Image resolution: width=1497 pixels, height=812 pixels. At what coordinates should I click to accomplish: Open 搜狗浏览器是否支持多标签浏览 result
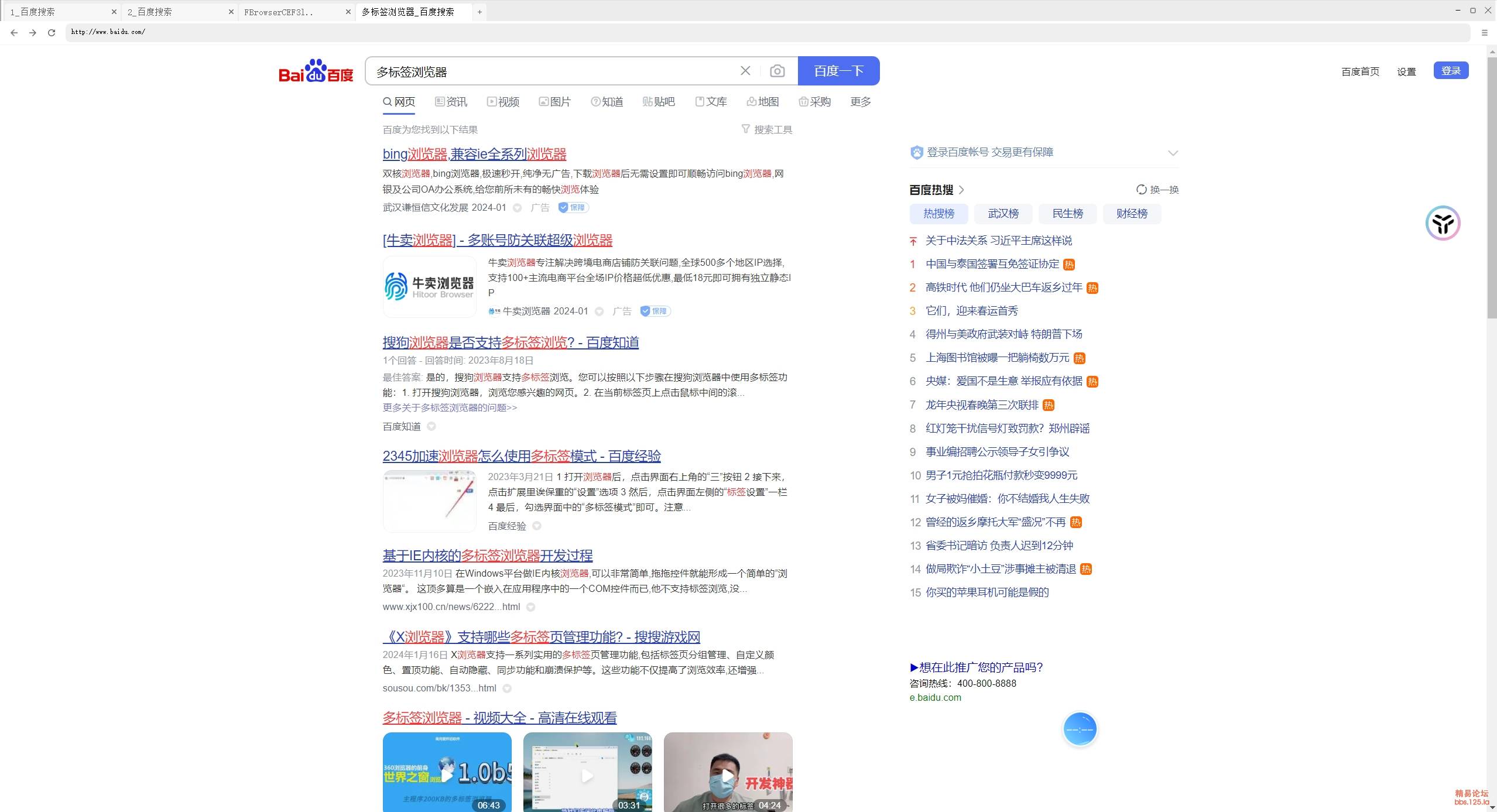(511, 342)
